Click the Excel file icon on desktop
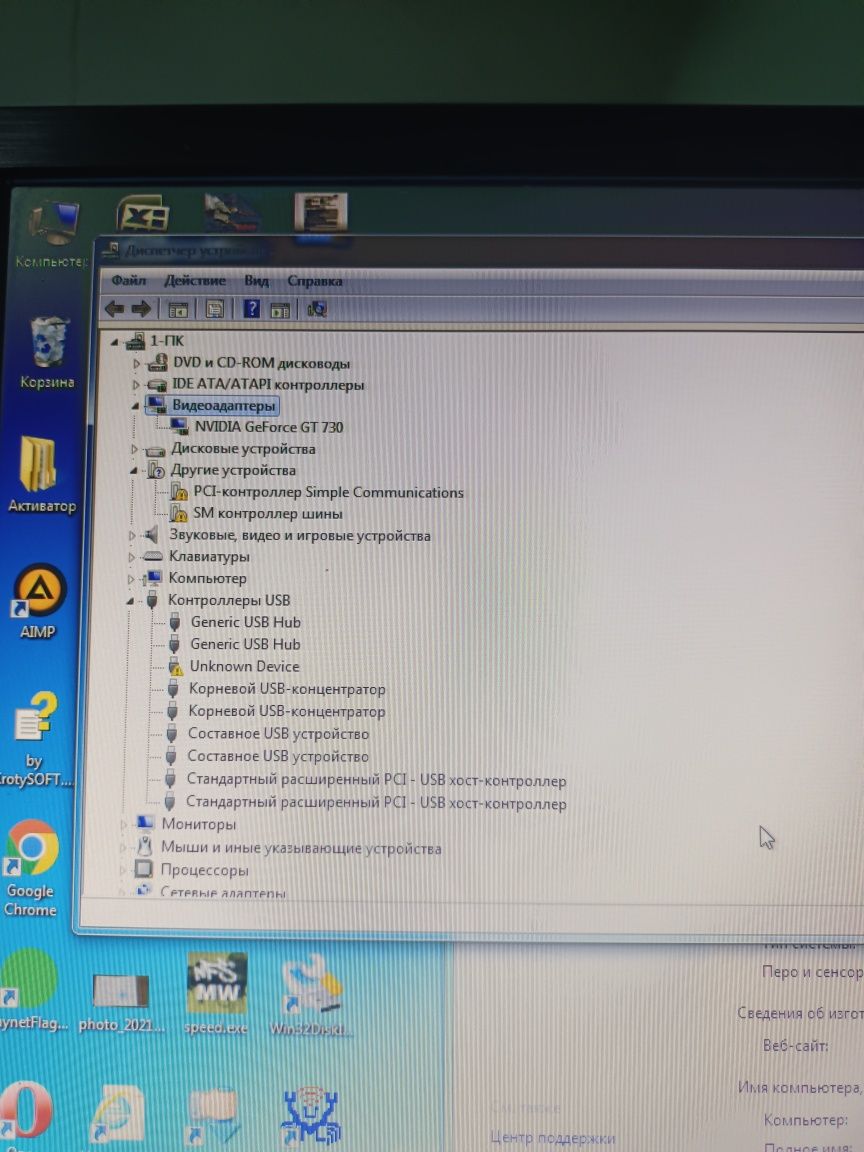The image size is (864, 1152). click(x=143, y=214)
